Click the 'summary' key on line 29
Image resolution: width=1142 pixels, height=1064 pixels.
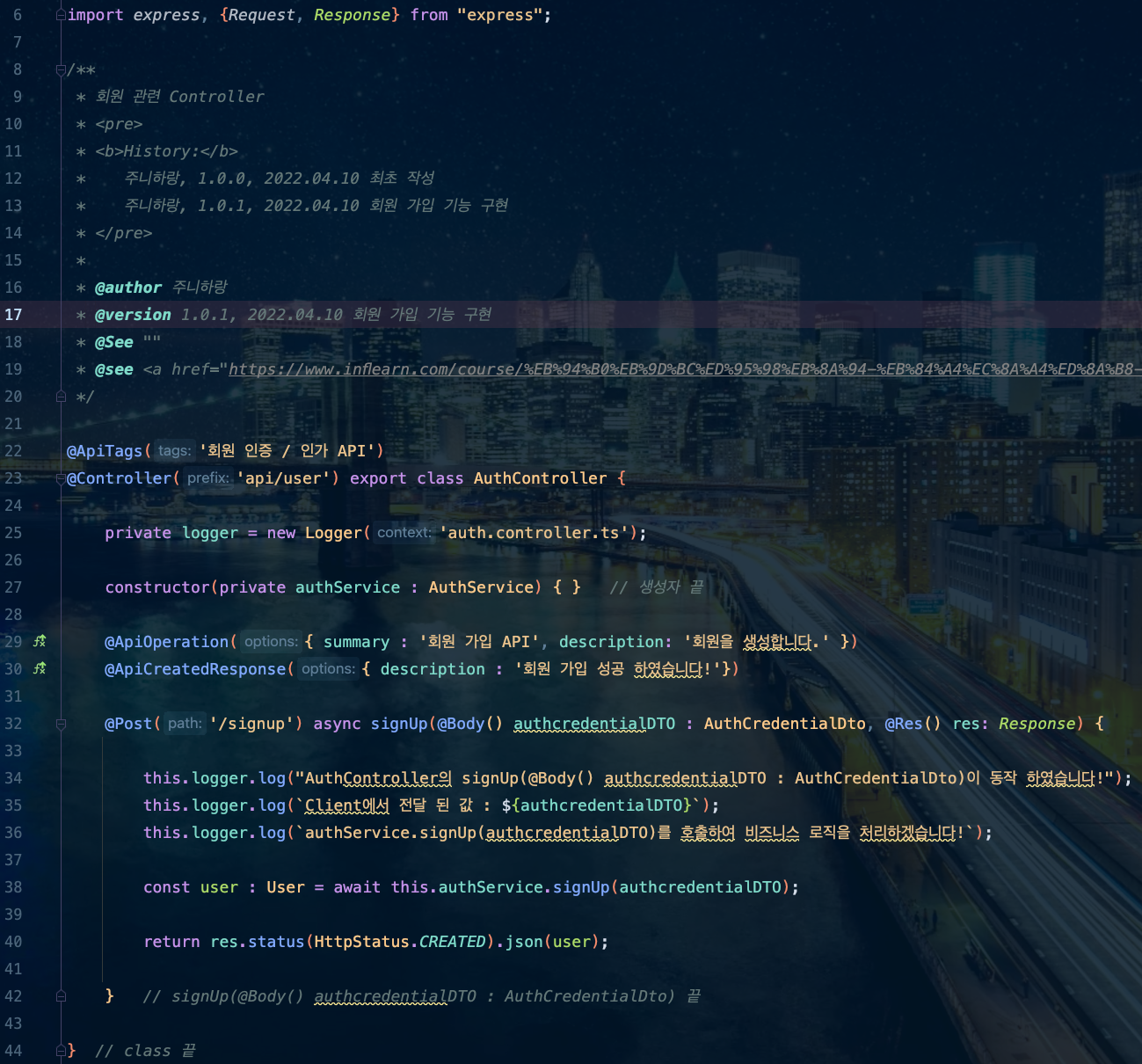pos(356,642)
